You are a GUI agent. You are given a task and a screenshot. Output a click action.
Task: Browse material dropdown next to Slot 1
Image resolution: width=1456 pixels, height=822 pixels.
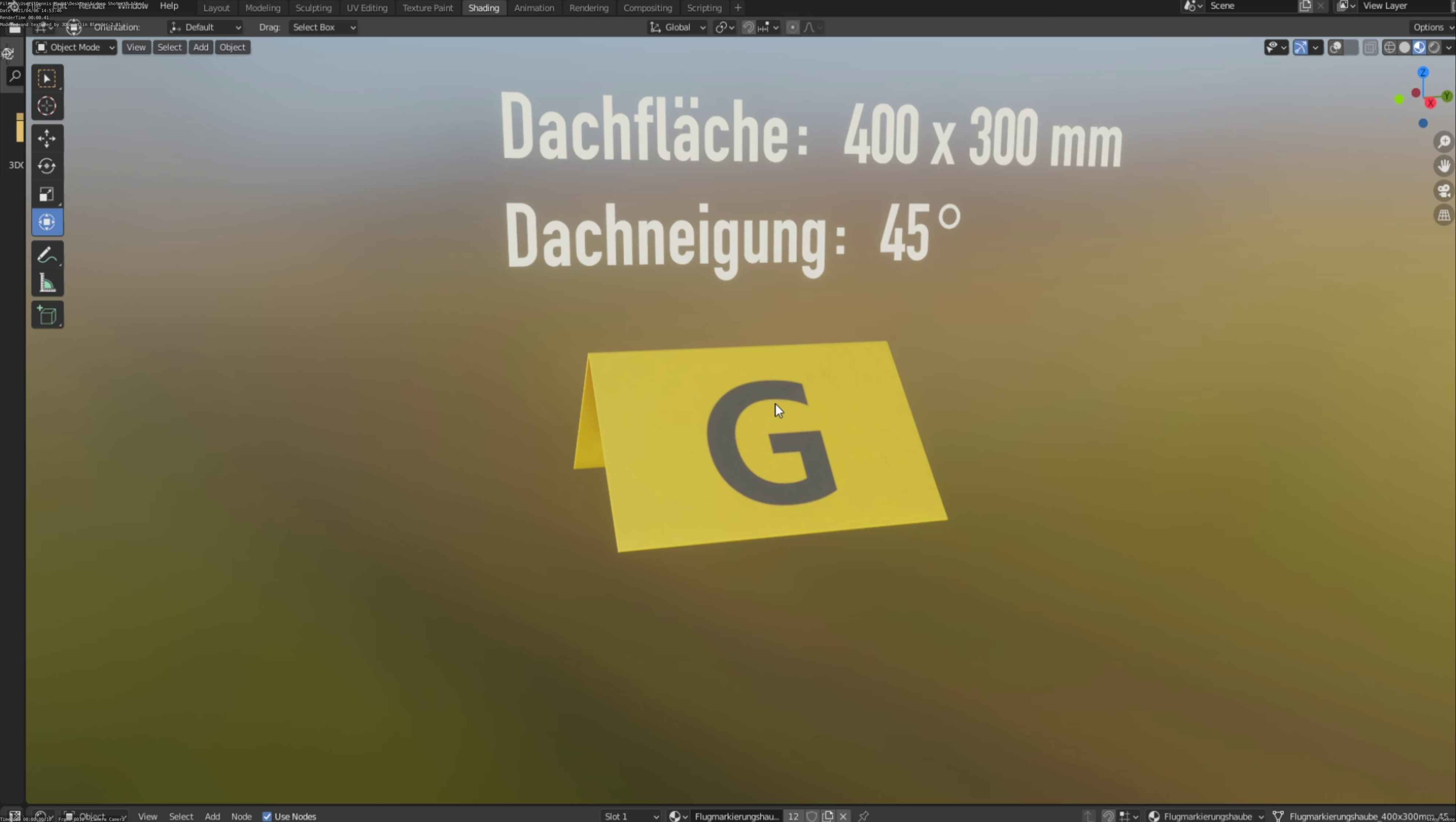point(678,816)
